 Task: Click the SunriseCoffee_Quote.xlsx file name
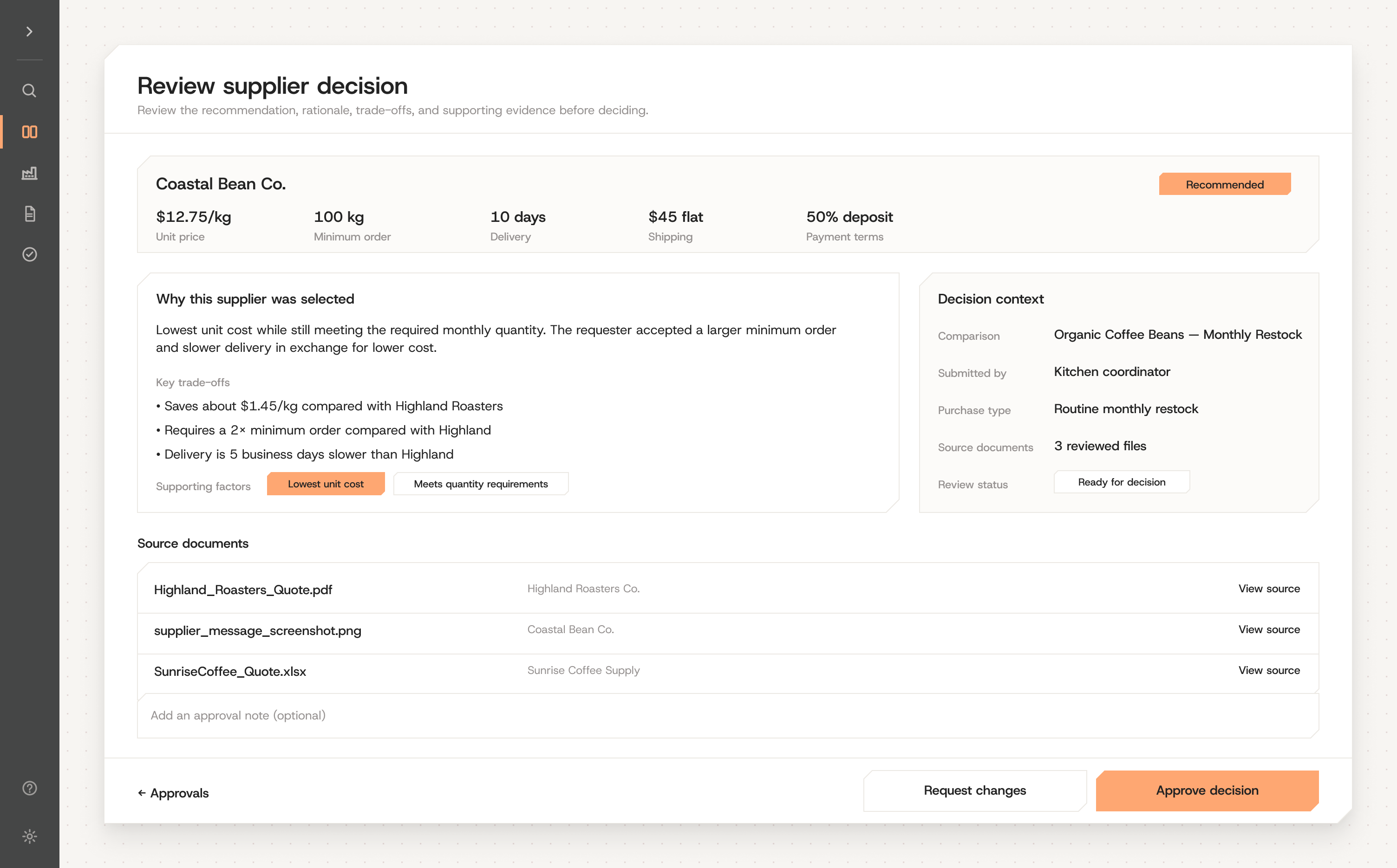click(230, 671)
